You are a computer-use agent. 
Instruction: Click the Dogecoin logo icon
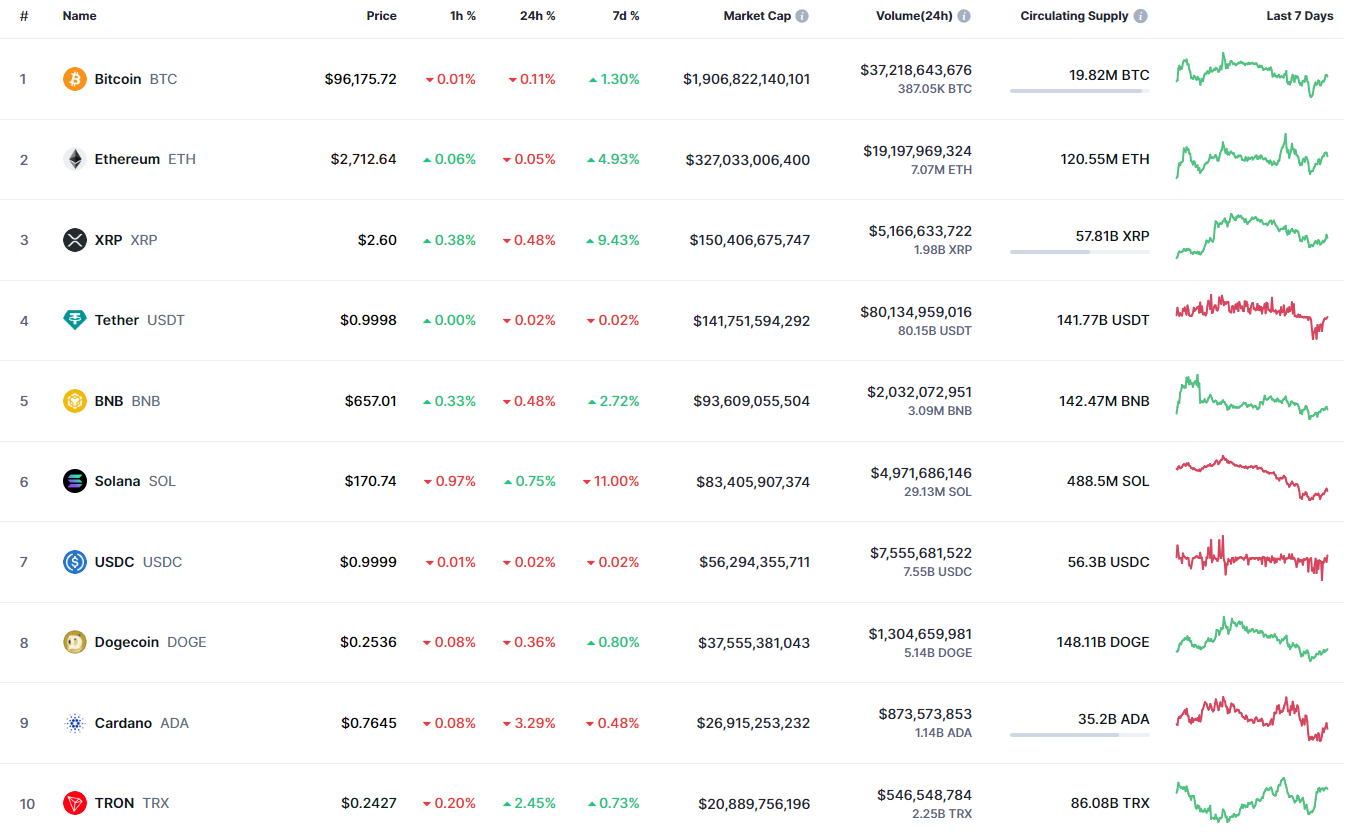[x=75, y=642]
